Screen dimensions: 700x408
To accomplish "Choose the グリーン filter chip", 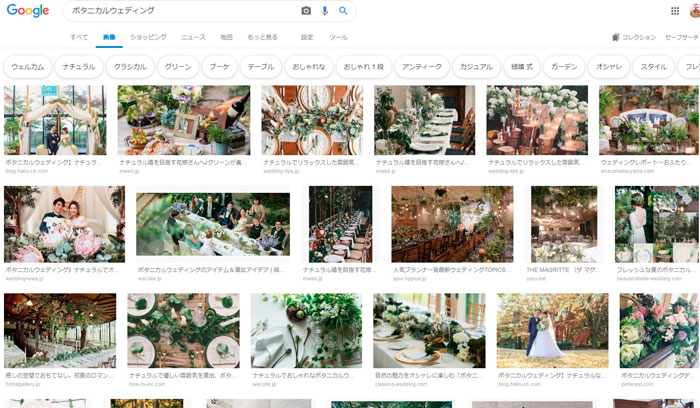I will point(178,67).
